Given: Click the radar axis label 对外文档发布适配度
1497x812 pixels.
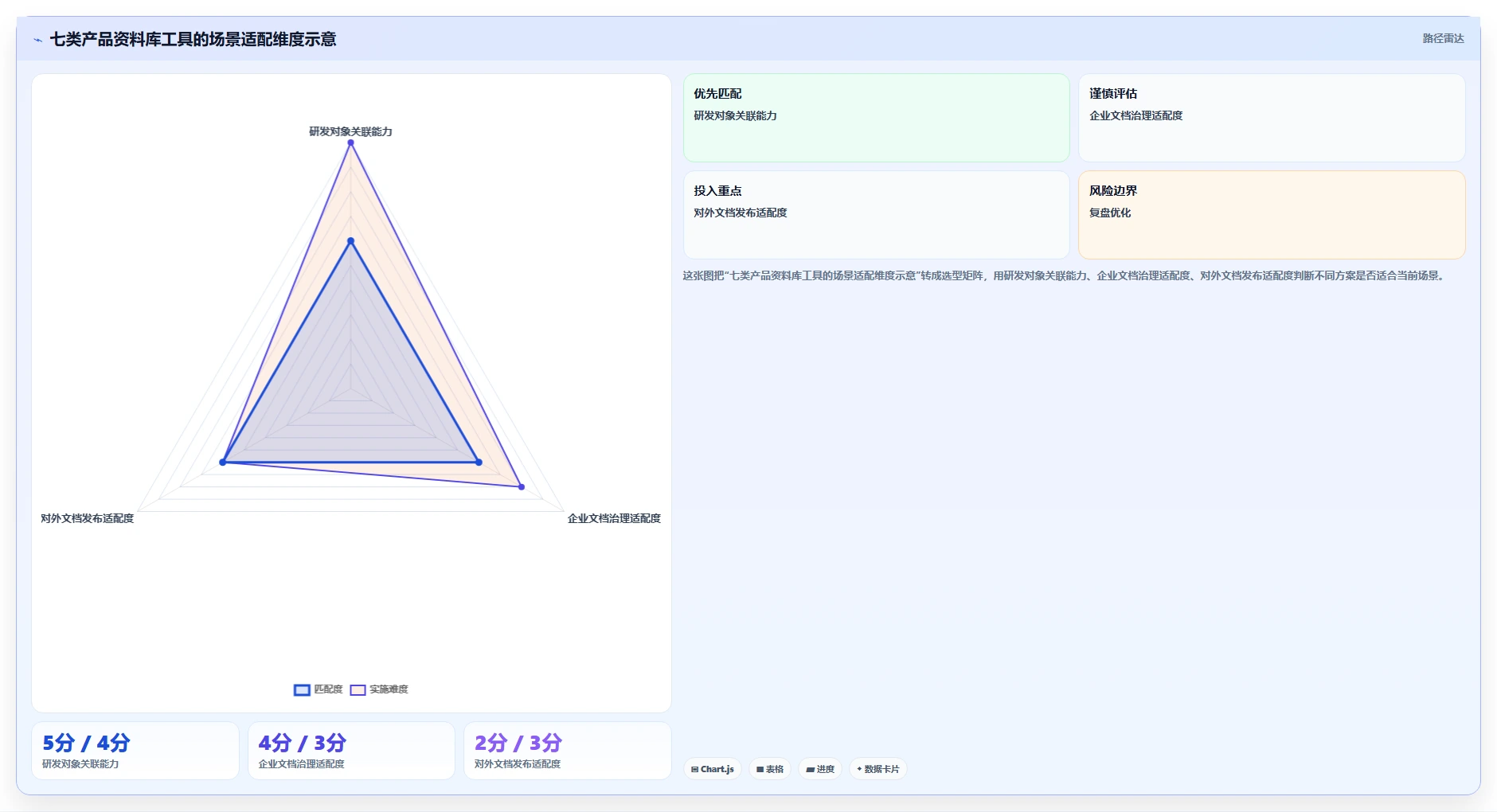Looking at the screenshot, I should 87,518.
